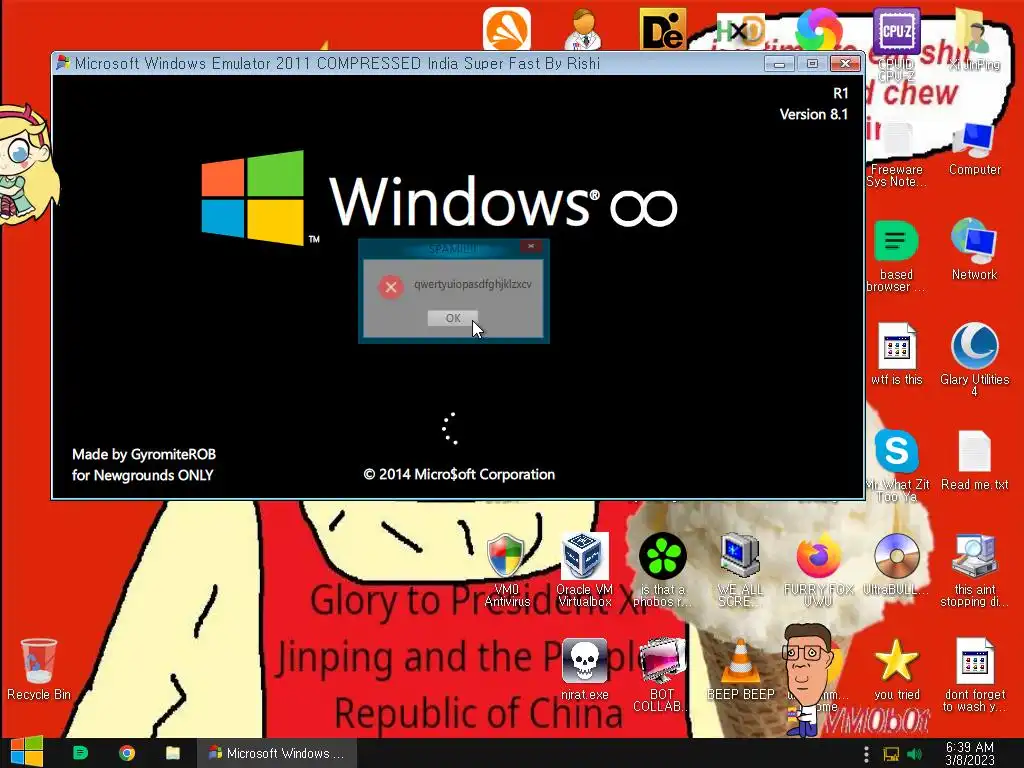Close the small SPAM error dialog
Viewport: 1024px width, 768px height.
point(531,246)
